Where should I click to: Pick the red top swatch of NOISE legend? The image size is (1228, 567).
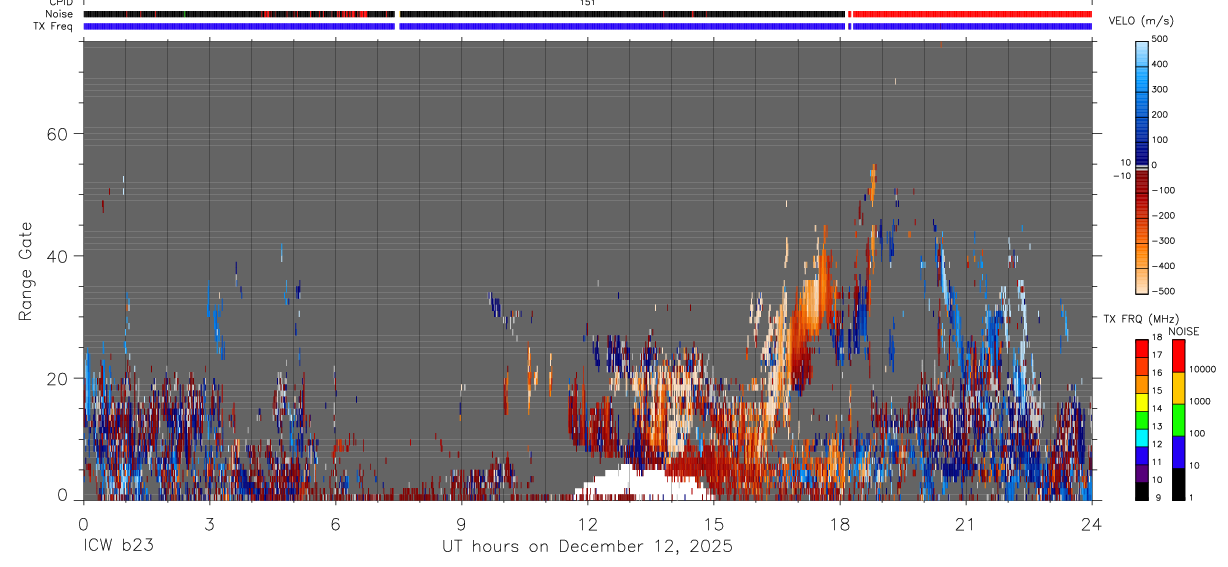[x=1177, y=356]
